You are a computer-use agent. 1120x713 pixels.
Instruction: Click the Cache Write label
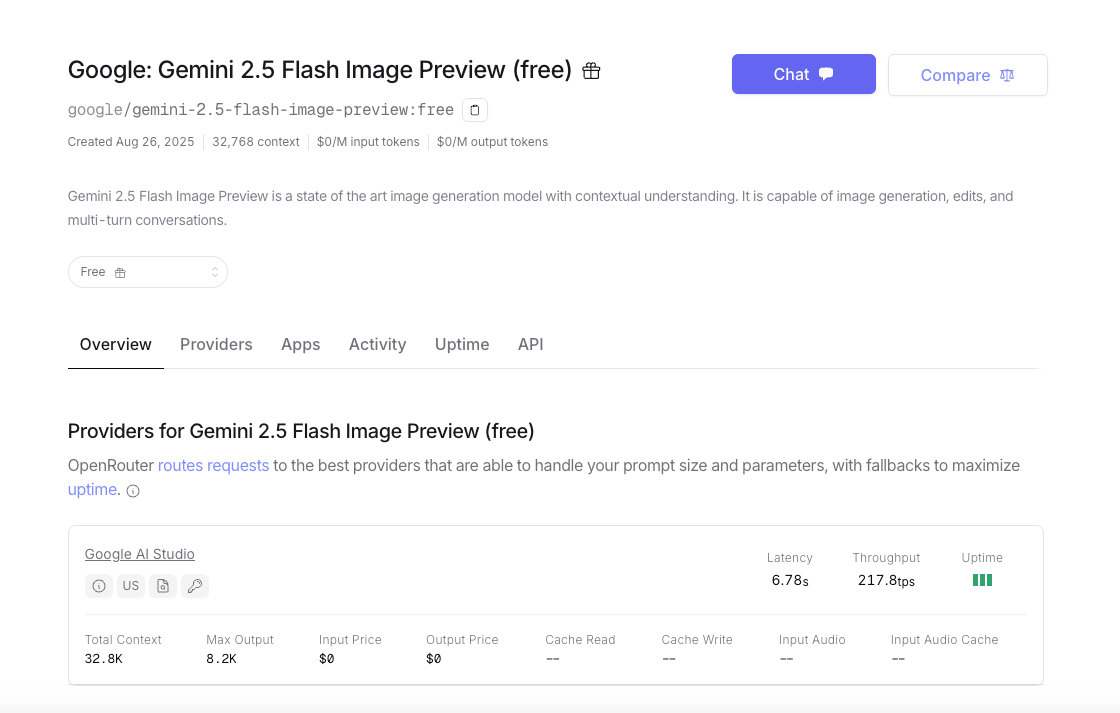[x=697, y=640]
